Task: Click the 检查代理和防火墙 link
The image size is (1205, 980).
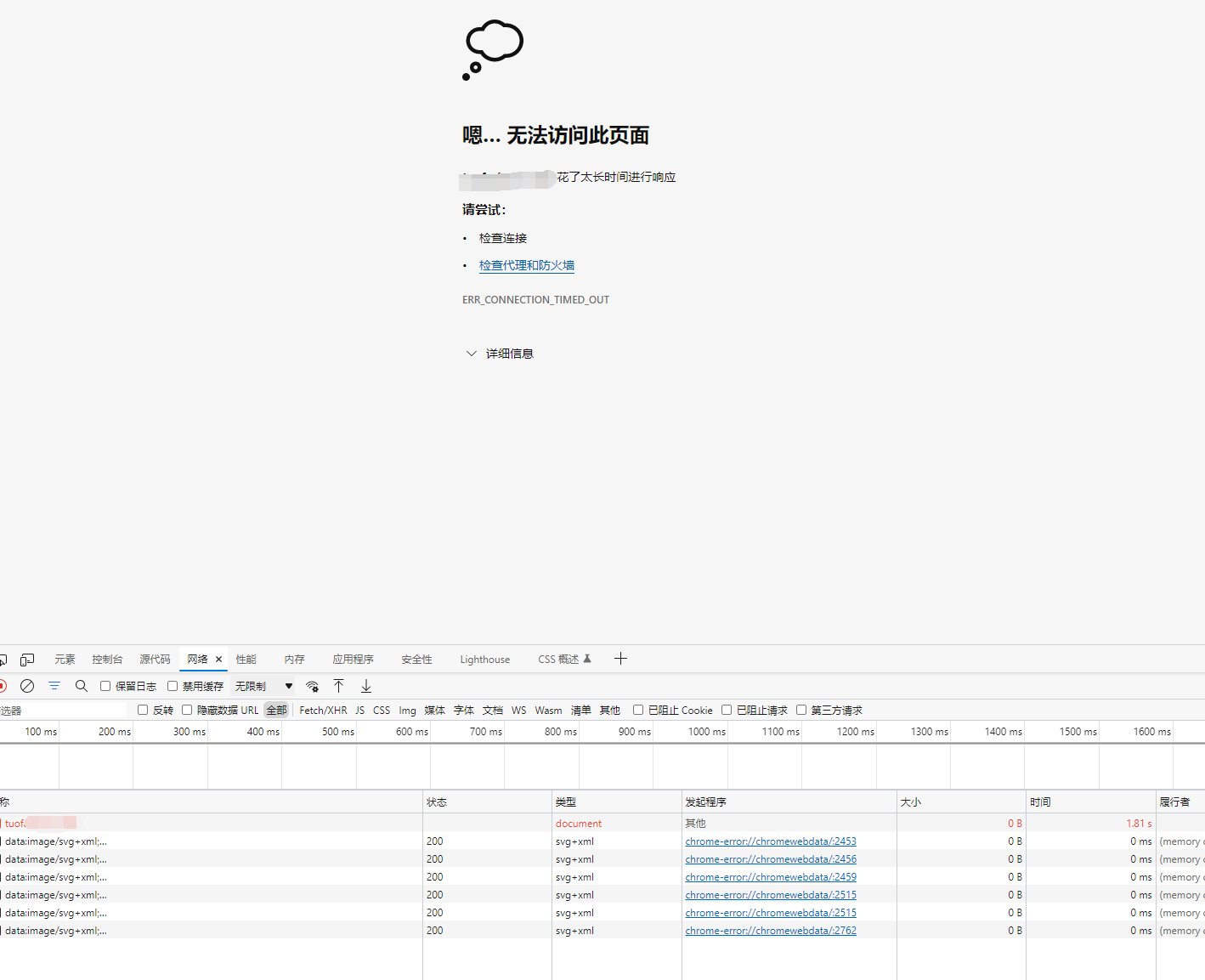Action: click(527, 265)
